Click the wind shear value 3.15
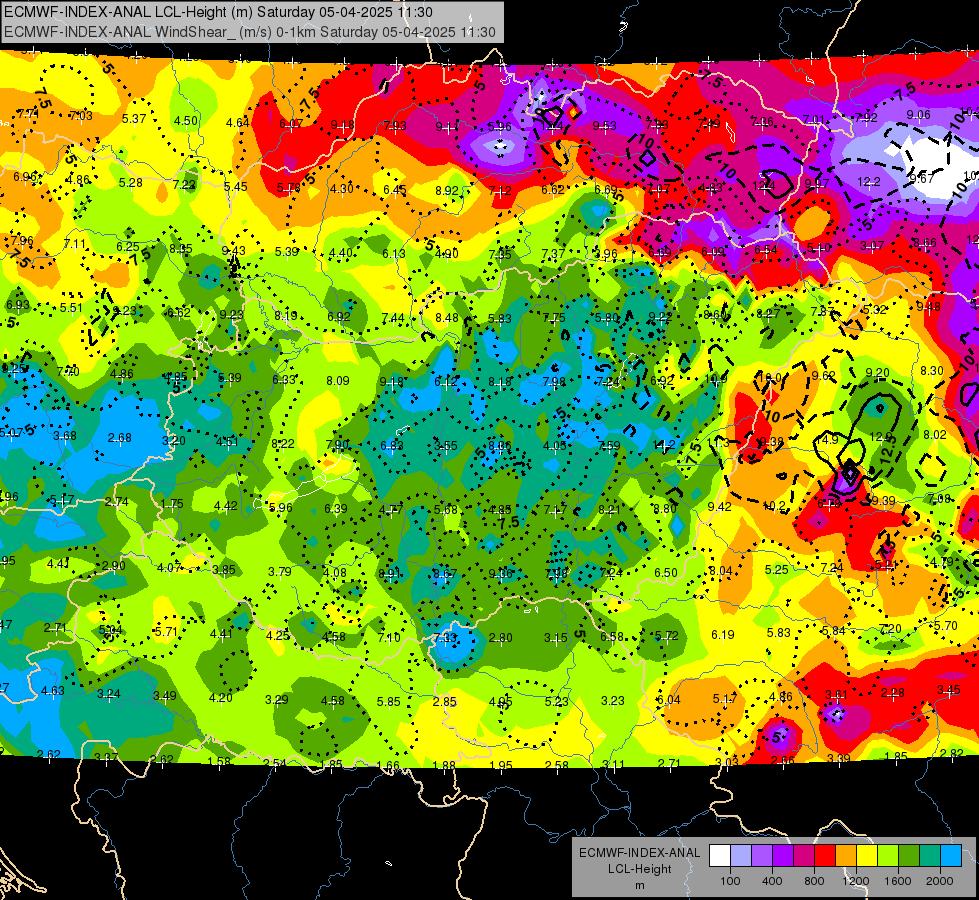 pyautogui.click(x=555, y=638)
